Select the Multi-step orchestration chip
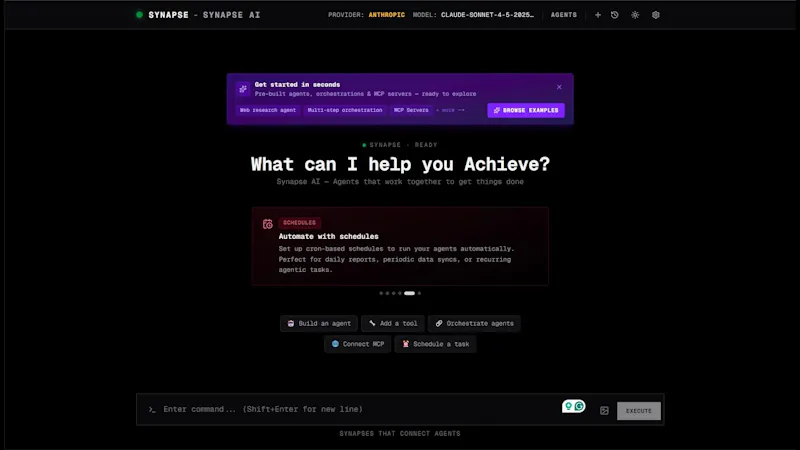This screenshot has width=800, height=450. coord(345,110)
